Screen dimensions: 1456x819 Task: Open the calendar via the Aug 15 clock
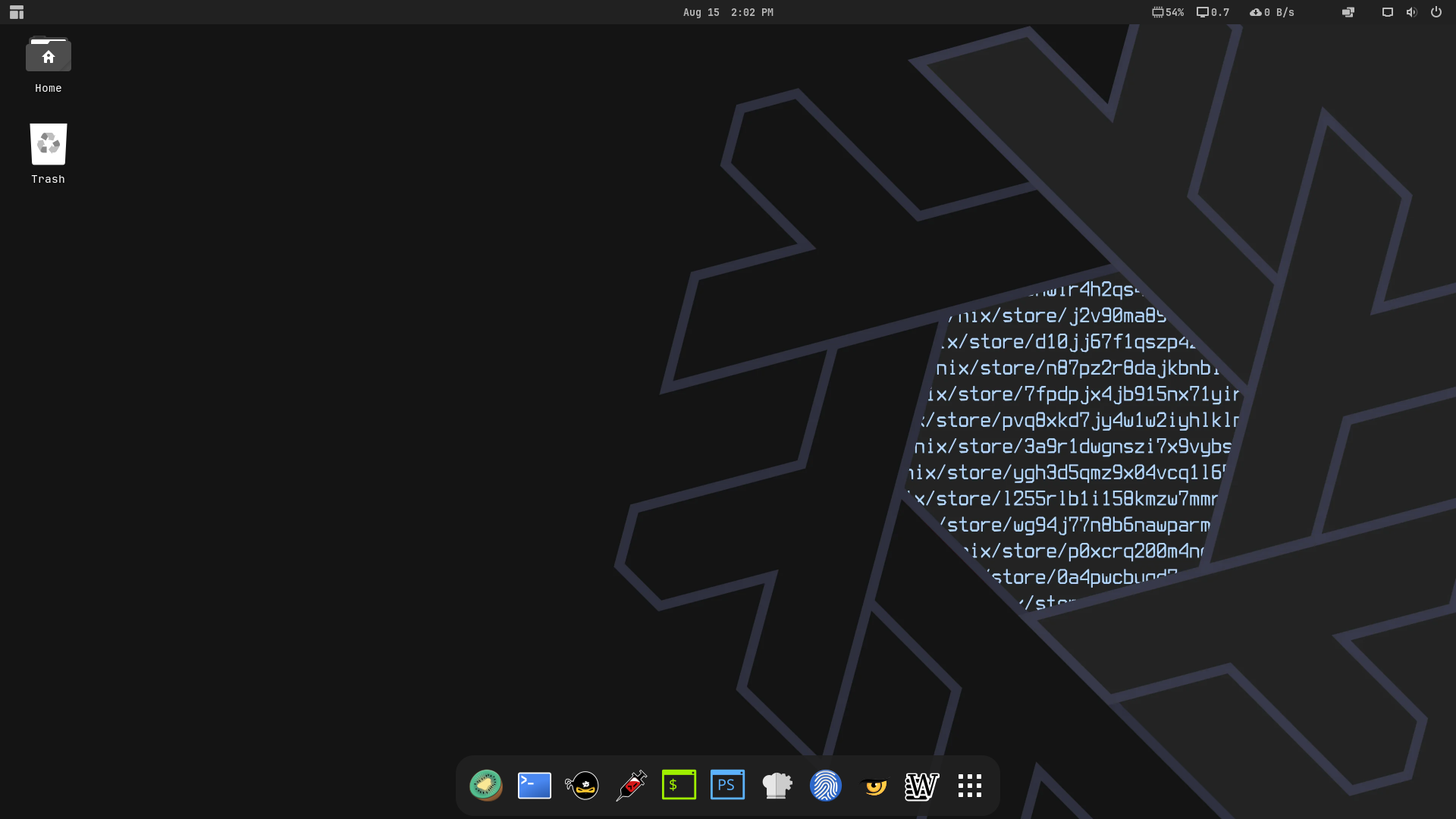[726, 12]
